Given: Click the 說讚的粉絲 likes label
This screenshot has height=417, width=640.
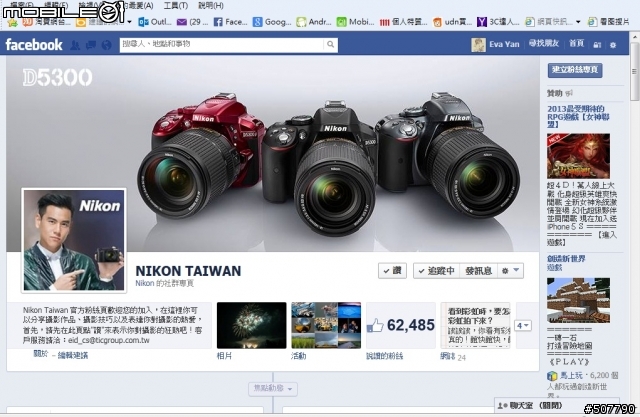Looking at the screenshot, I should 384,356.
